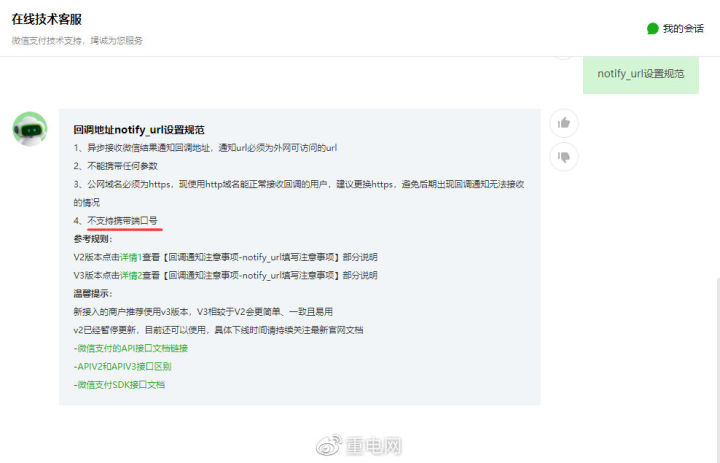
Task: Click underlined text 不支持携带端口号
Action: 123,220
